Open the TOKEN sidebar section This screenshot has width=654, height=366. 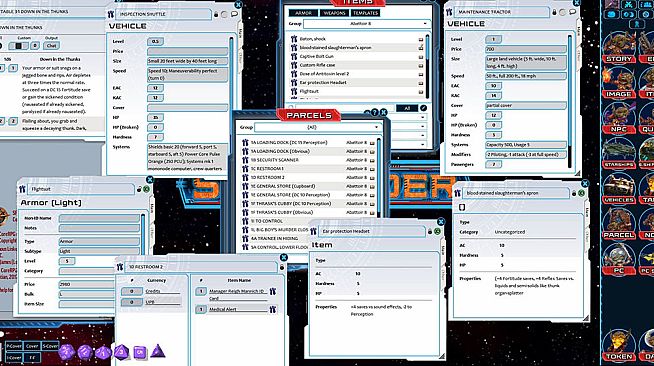click(x=619, y=345)
